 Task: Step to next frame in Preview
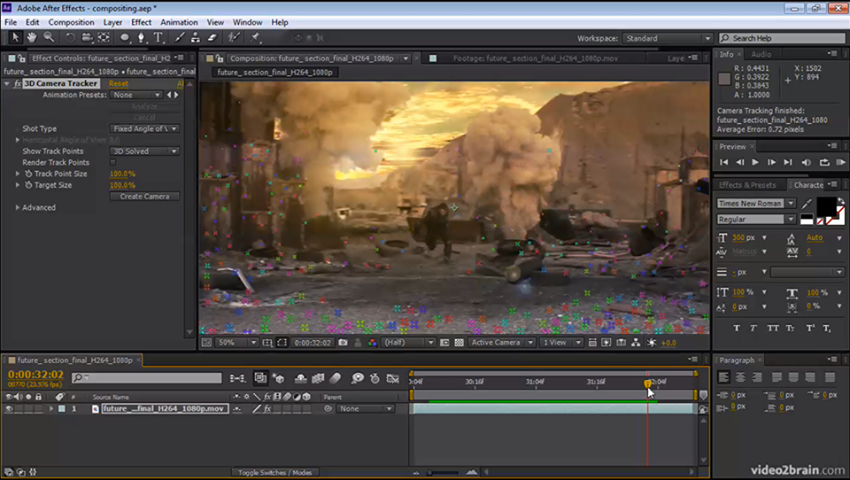pyautogui.click(x=771, y=162)
